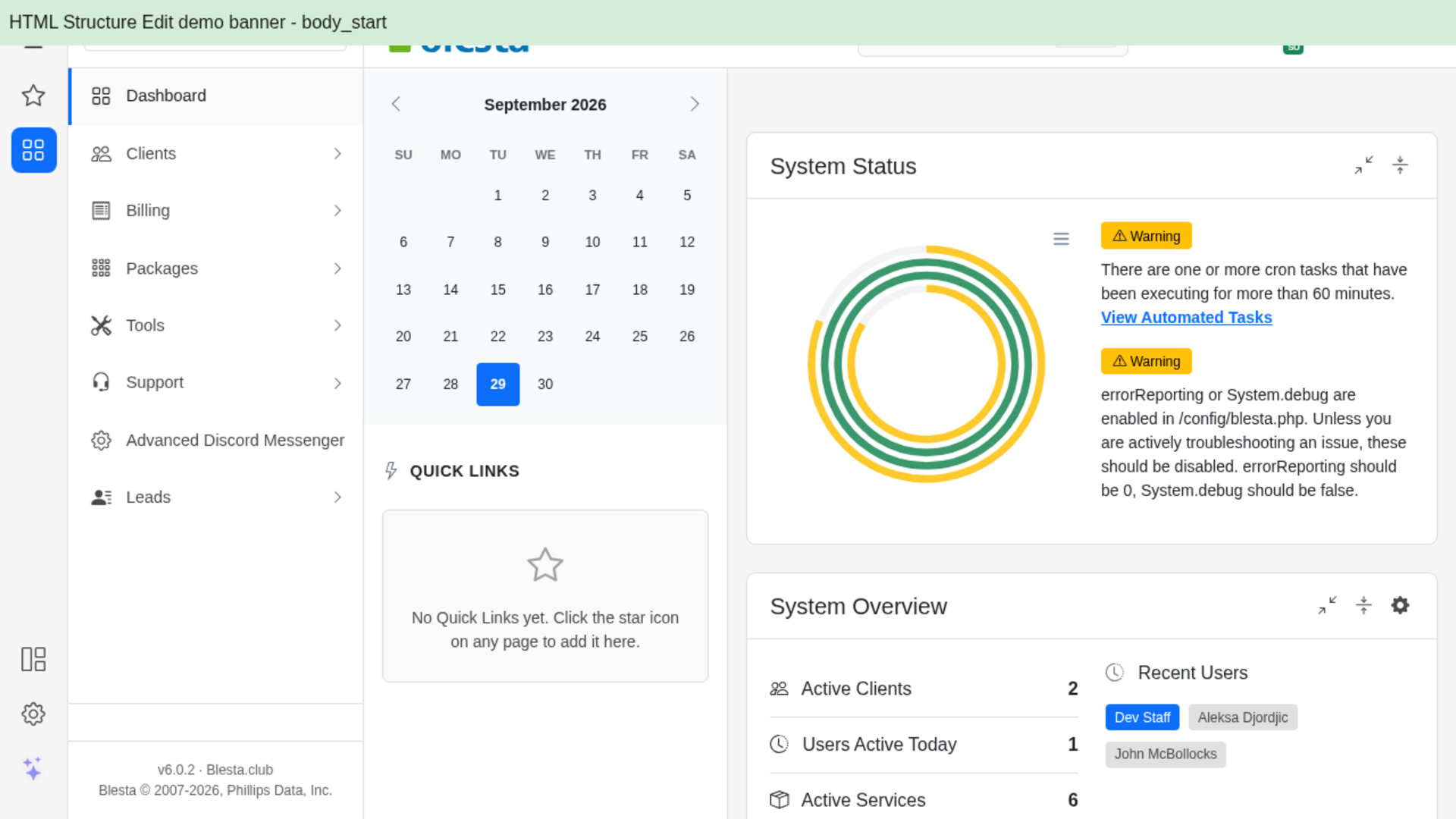This screenshot has height=819, width=1456.
Task: Select the blue dashboard grid rail icon
Action: pyautogui.click(x=33, y=150)
